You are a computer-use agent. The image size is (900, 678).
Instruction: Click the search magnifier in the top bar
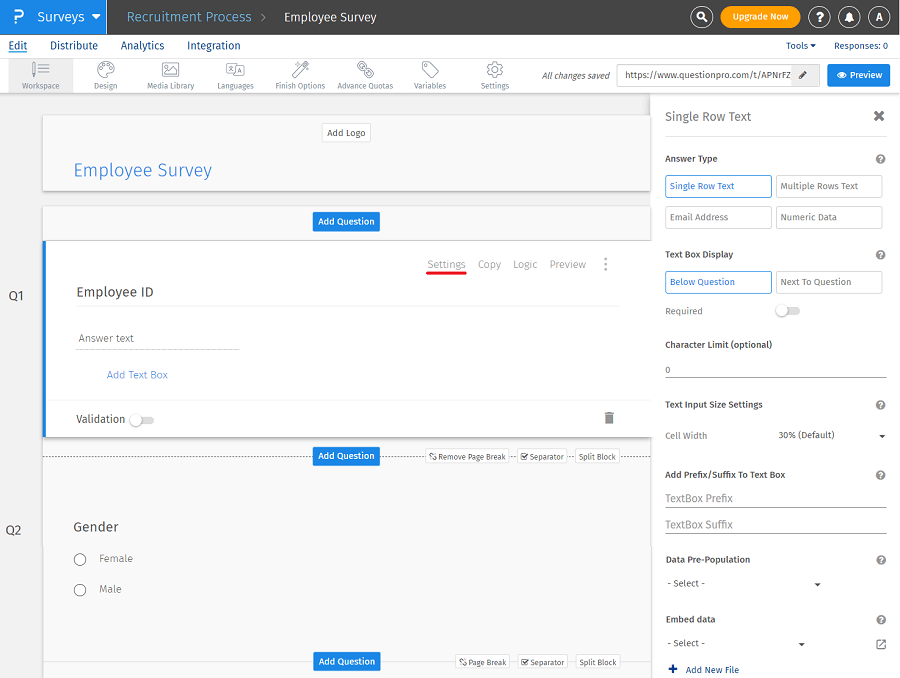pos(701,17)
